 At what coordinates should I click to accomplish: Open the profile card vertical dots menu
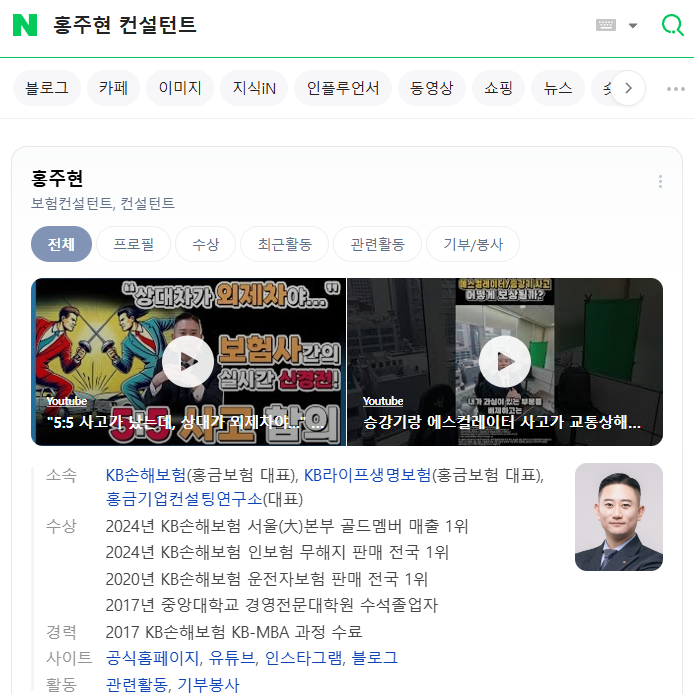(x=660, y=181)
